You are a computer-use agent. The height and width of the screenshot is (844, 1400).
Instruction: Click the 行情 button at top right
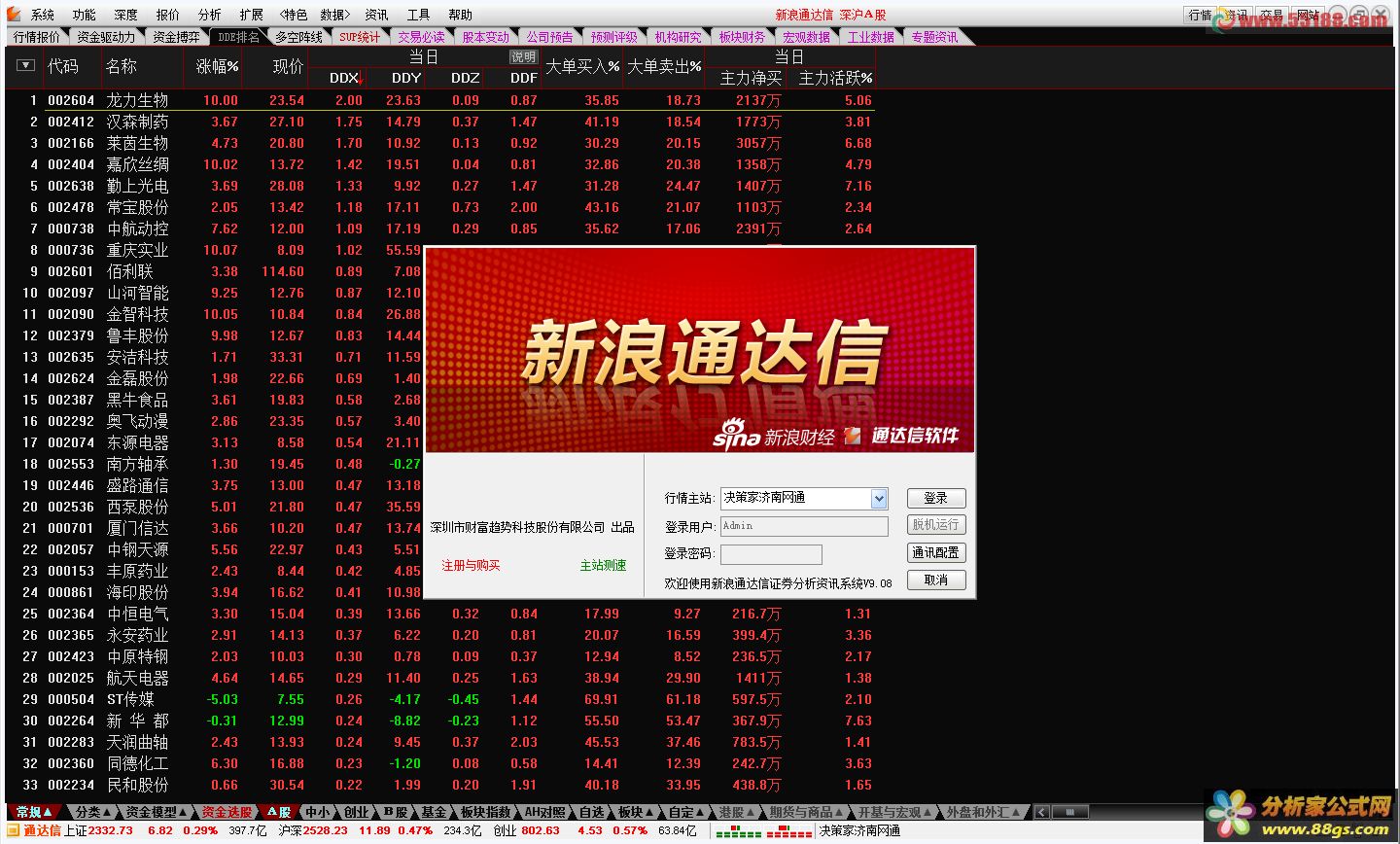click(x=1201, y=15)
